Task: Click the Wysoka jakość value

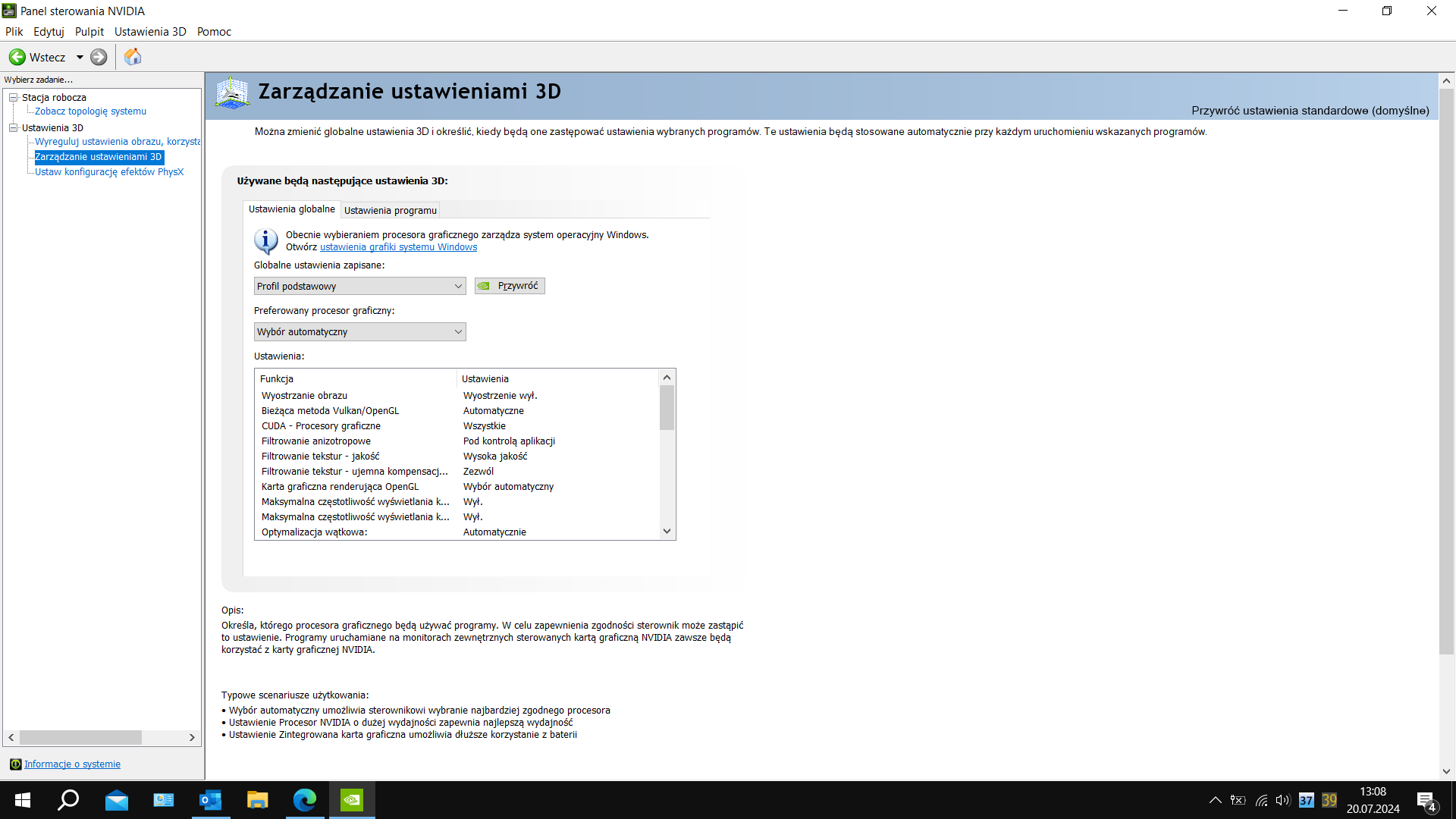Action: pyautogui.click(x=495, y=457)
